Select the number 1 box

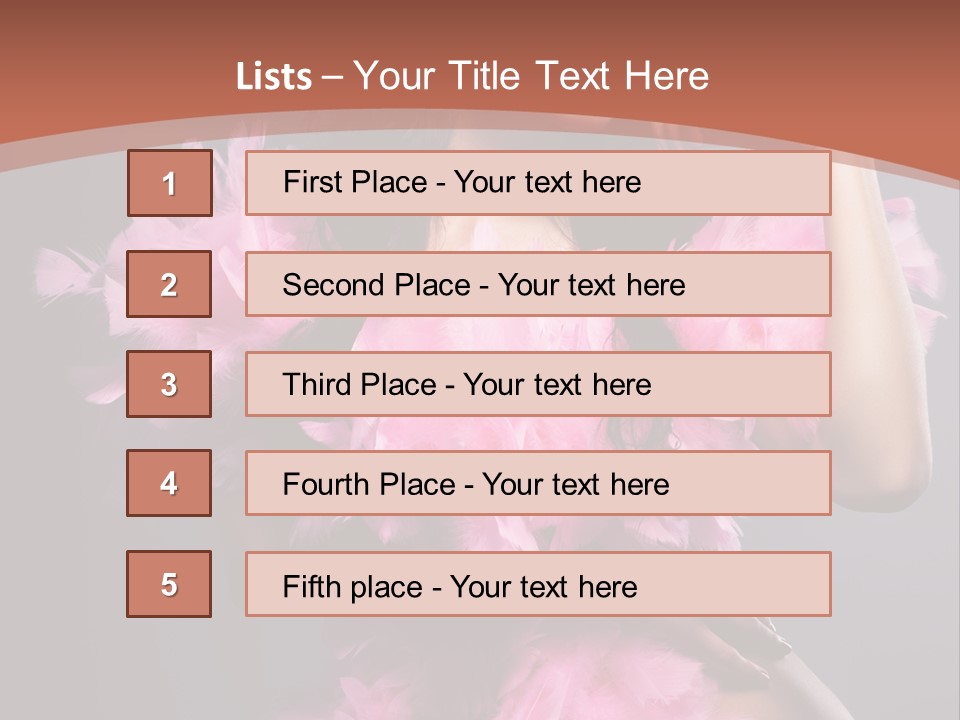click(x=170, y=183)
